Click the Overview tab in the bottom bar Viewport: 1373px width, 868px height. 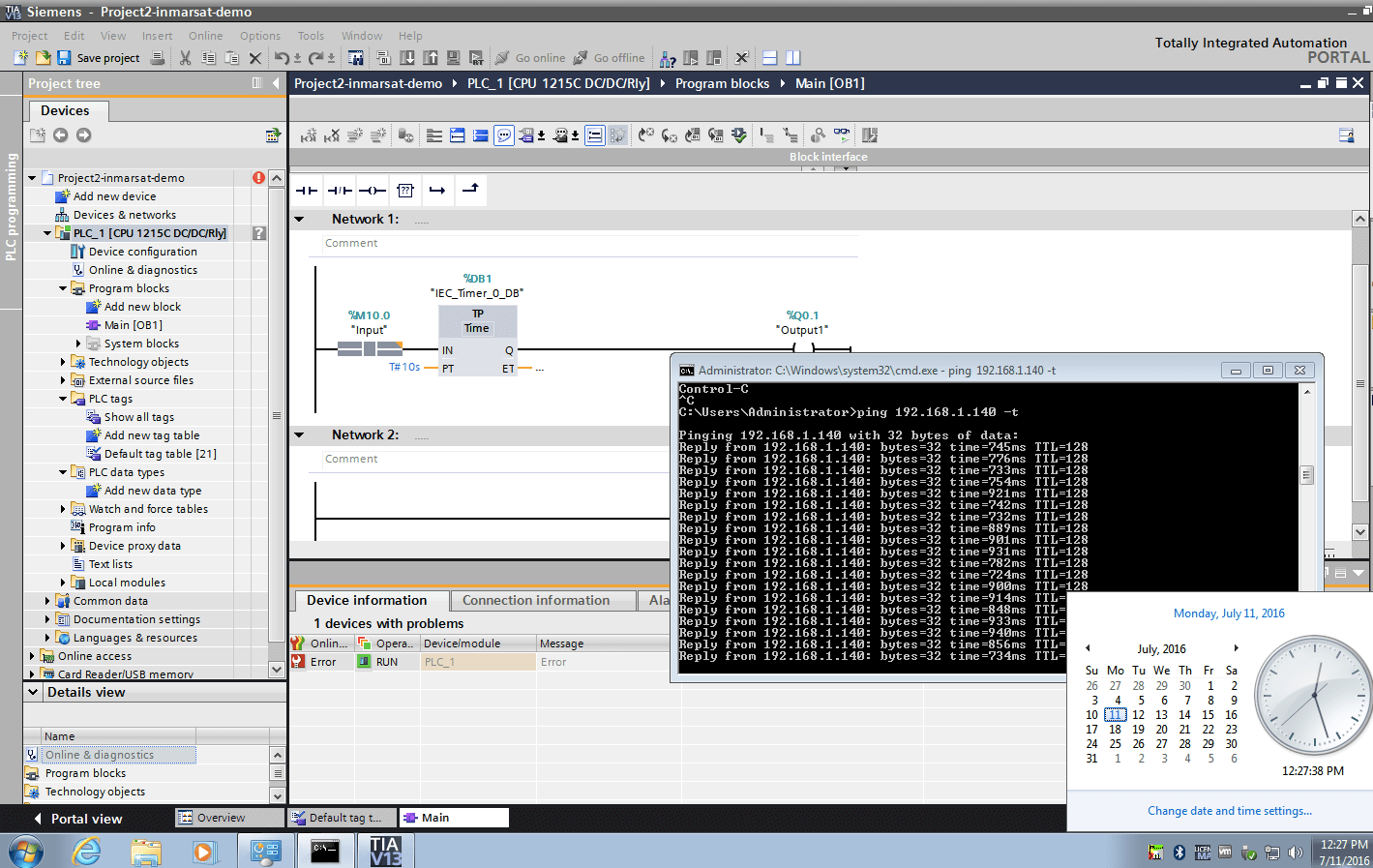[229, 818]
